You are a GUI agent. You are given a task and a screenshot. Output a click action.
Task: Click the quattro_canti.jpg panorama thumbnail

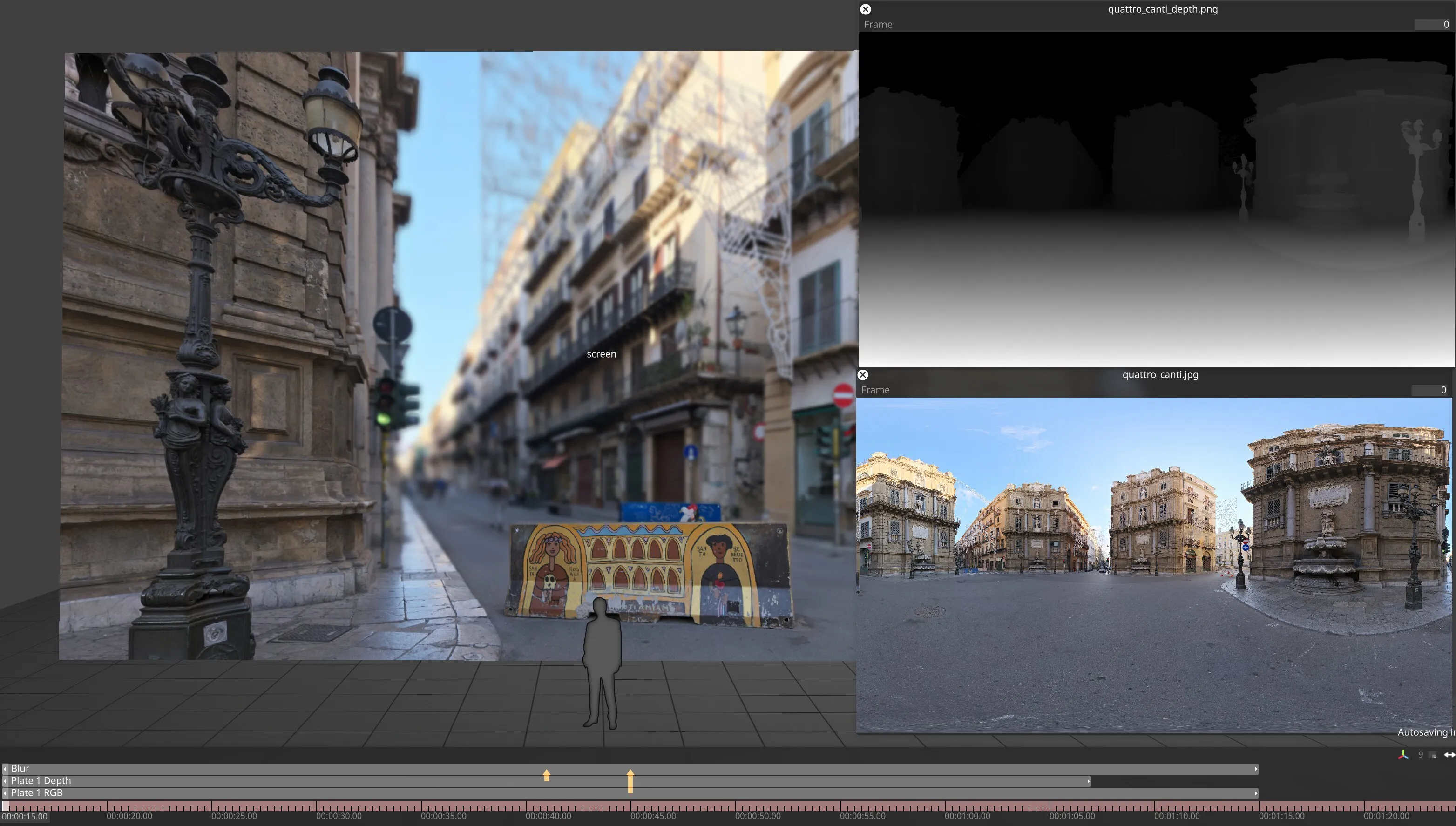(x=1154, y=564)
